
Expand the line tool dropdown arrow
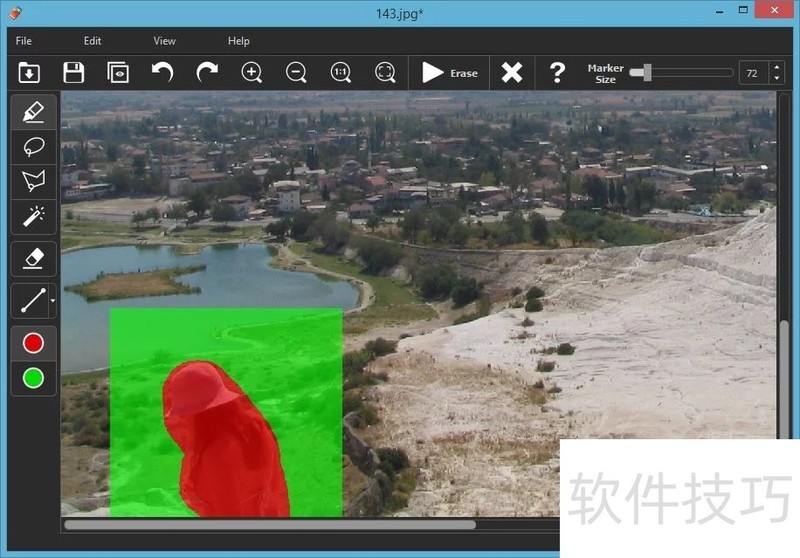tap(52, 300)
